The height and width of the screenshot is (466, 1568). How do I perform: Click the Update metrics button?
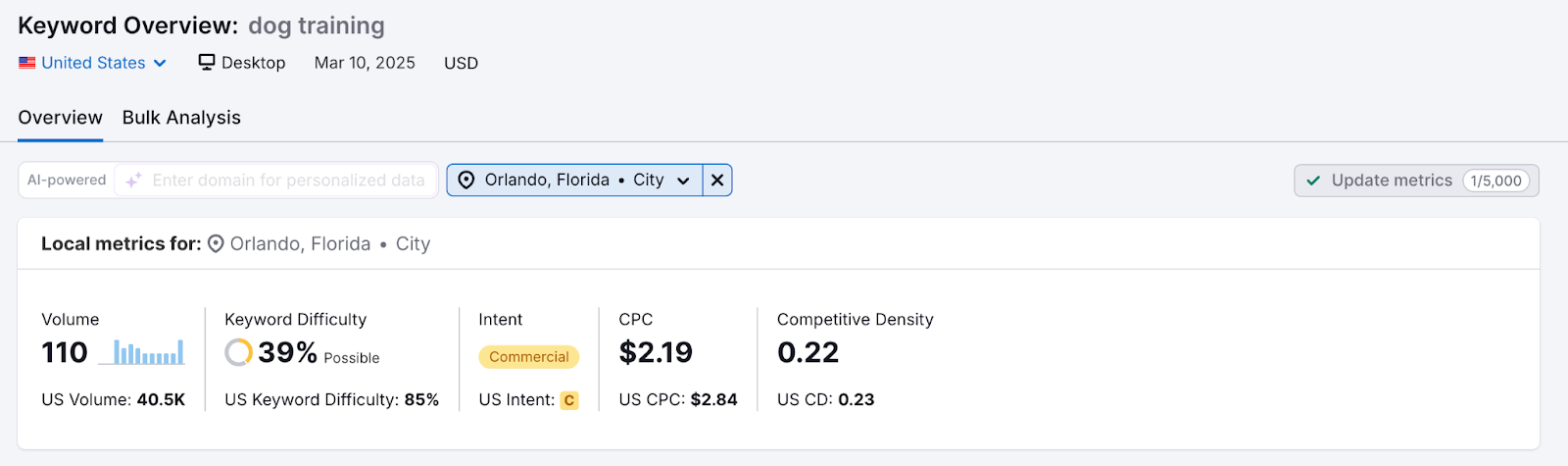[x=1392, y=181]
